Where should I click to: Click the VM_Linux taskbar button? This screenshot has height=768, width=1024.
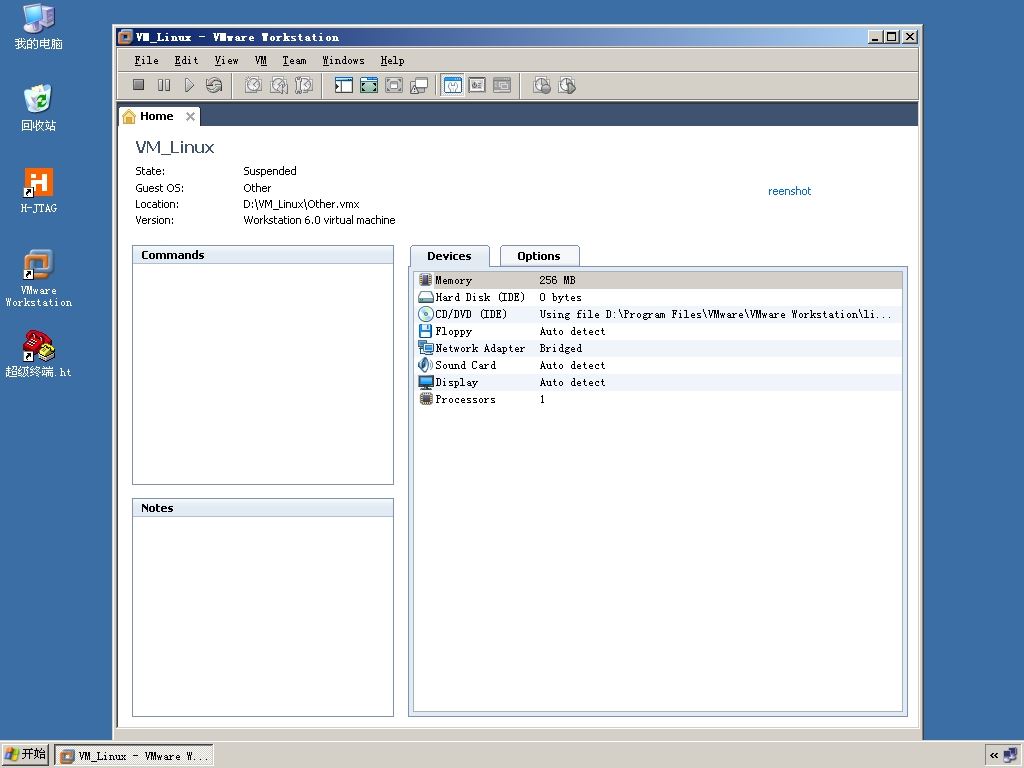click(134, 756)
